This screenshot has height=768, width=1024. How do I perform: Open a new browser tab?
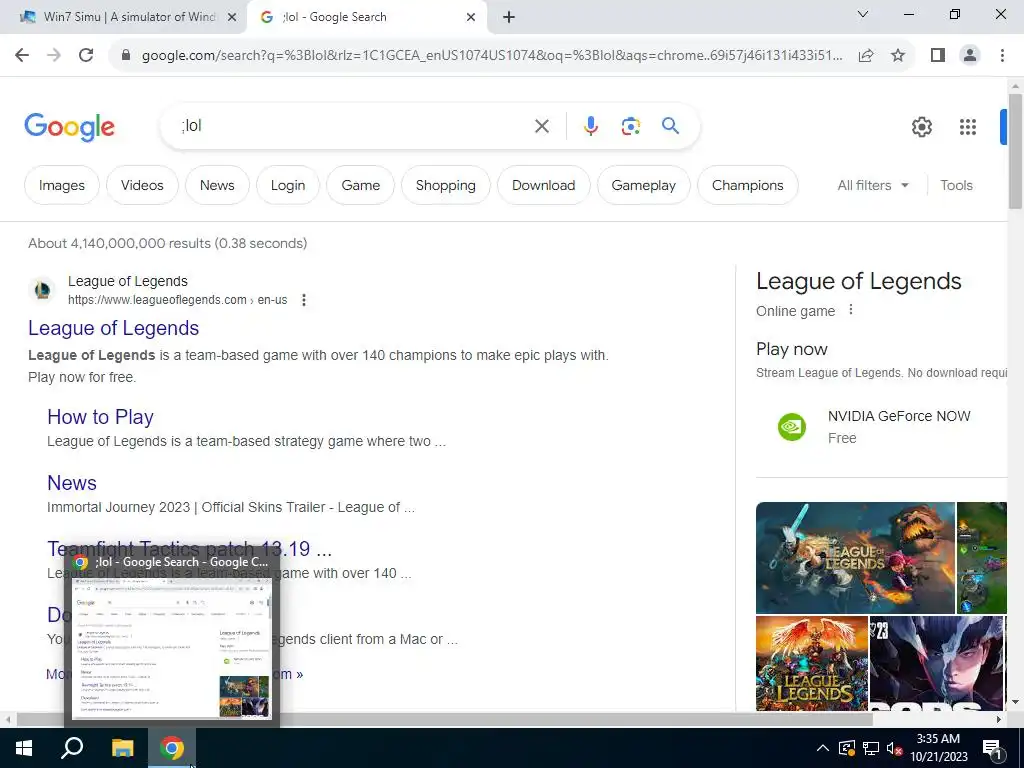(x=509, y=17)
